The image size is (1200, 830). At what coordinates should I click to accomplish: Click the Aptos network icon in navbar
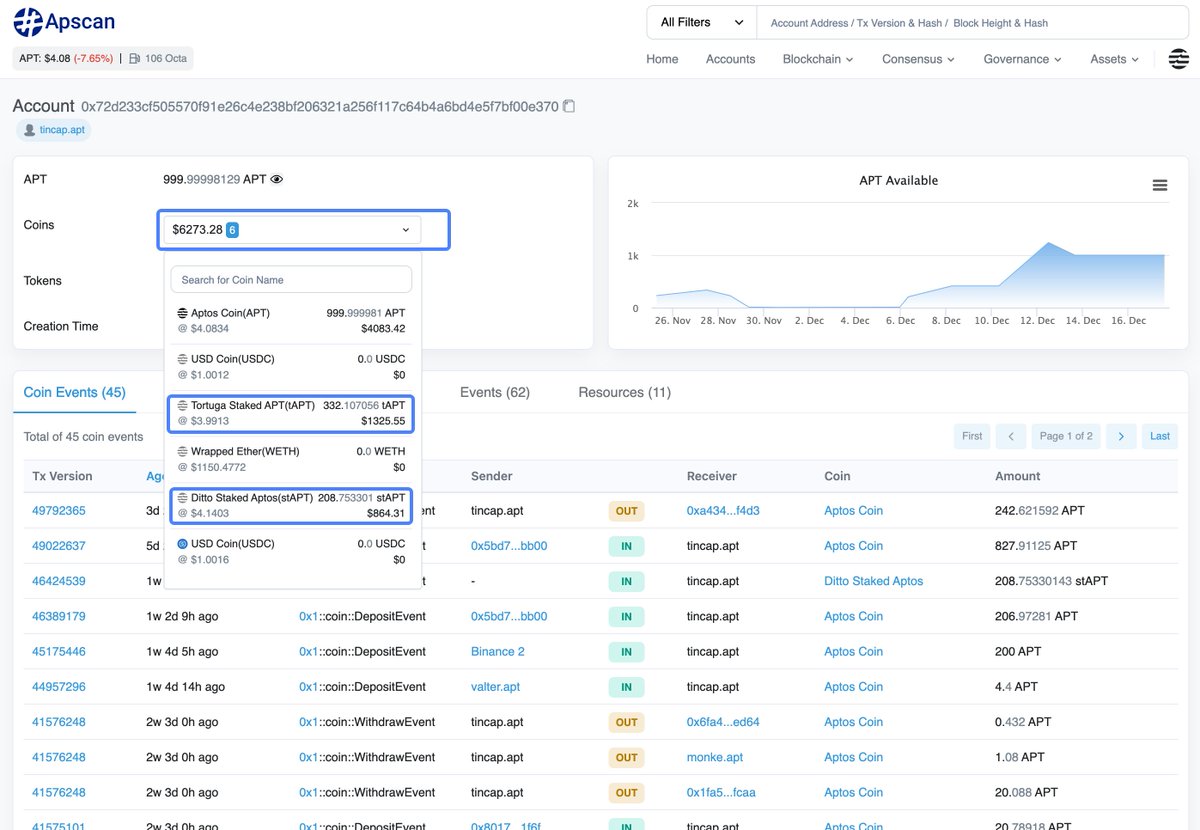point(1179,59)
